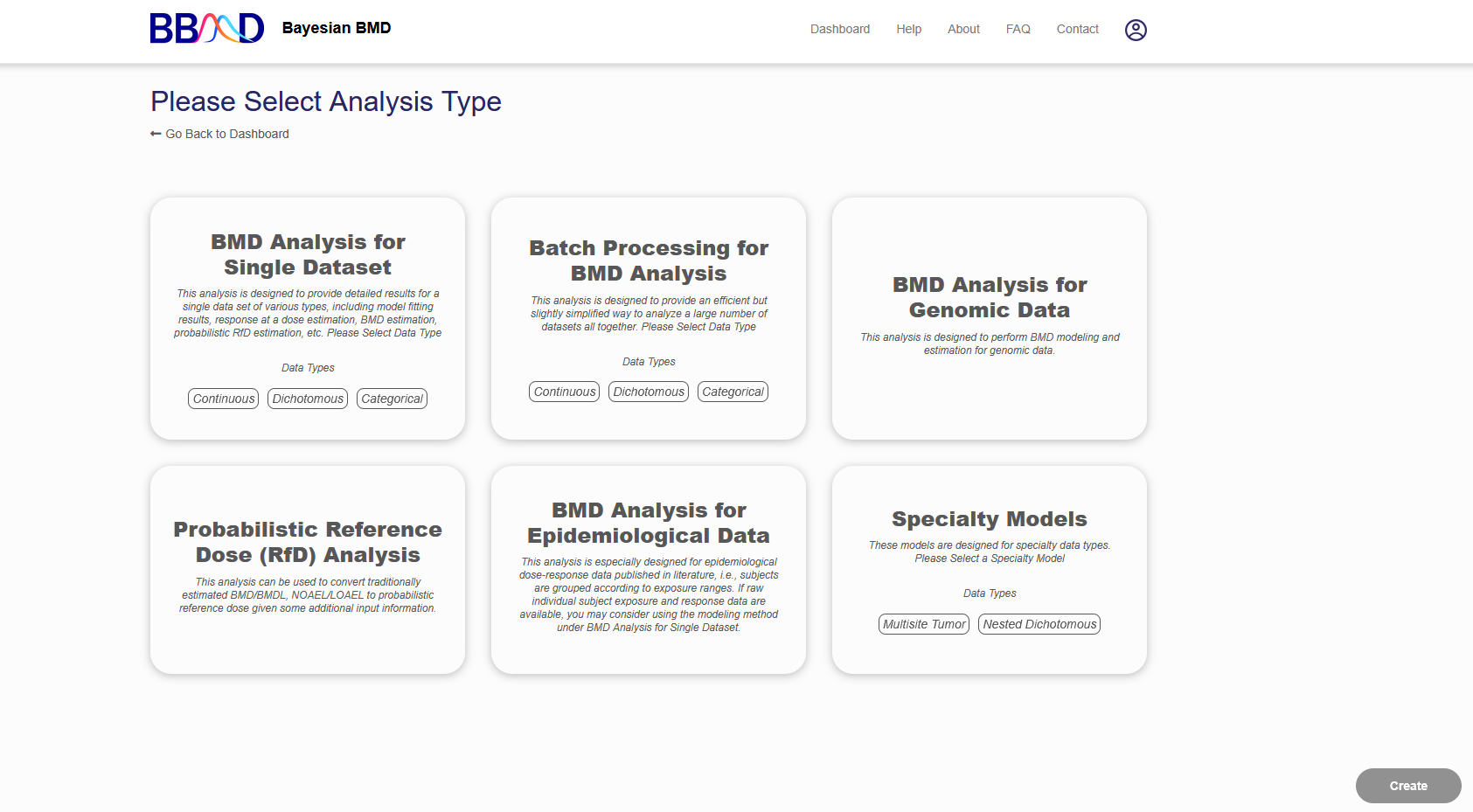Select the Nested Dichotomous specialty model

click(1039, 624)
